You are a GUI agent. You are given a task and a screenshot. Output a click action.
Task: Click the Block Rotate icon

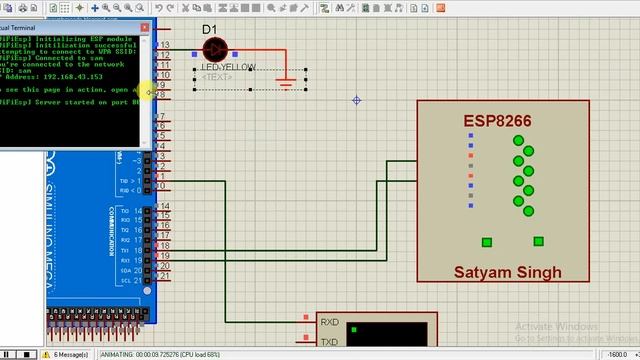(245, 8)
